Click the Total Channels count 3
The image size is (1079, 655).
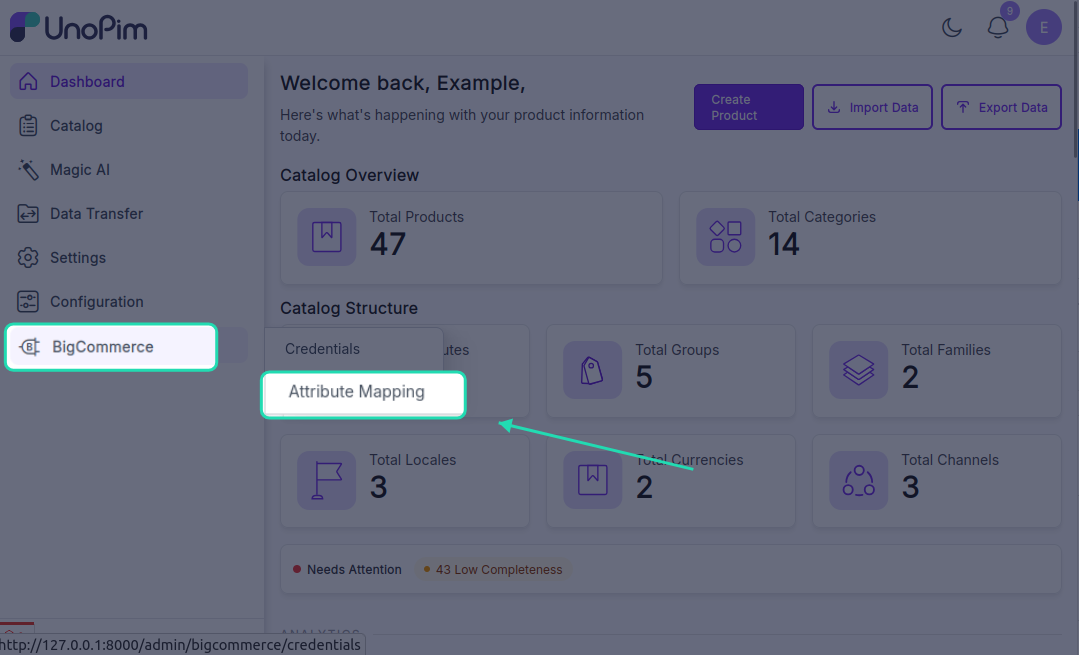tap(910, 487)
